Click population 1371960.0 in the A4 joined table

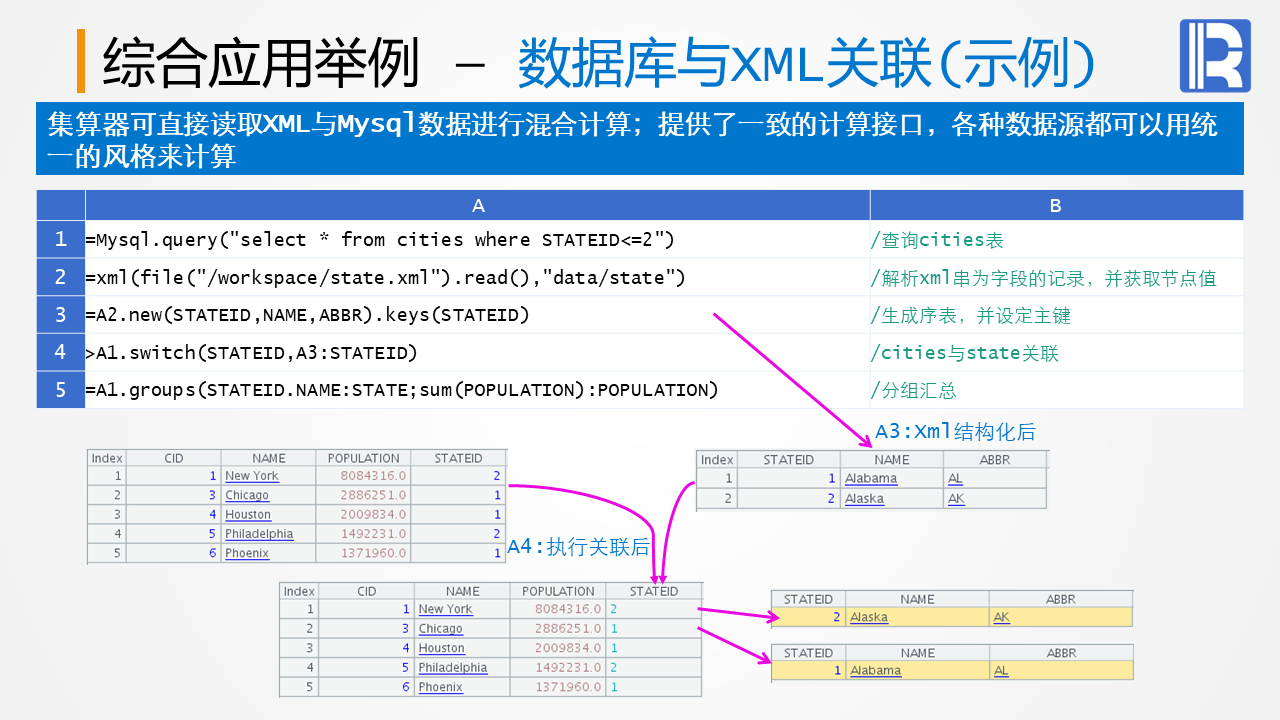(568, 687)
